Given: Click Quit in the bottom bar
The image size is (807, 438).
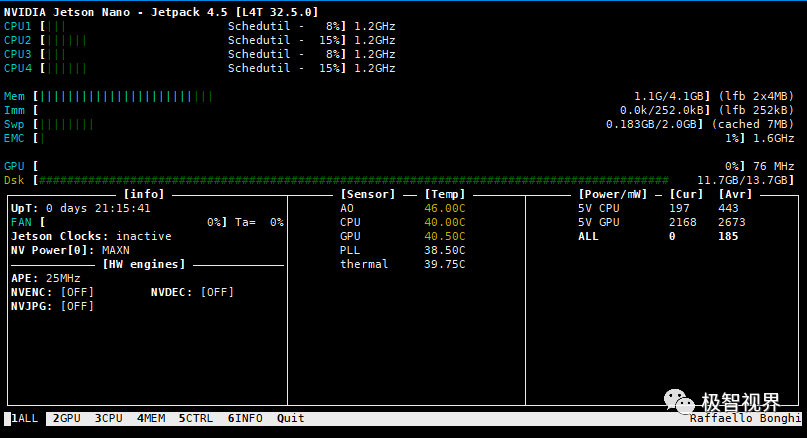Looking at the screenshot, I should (290, 418).
